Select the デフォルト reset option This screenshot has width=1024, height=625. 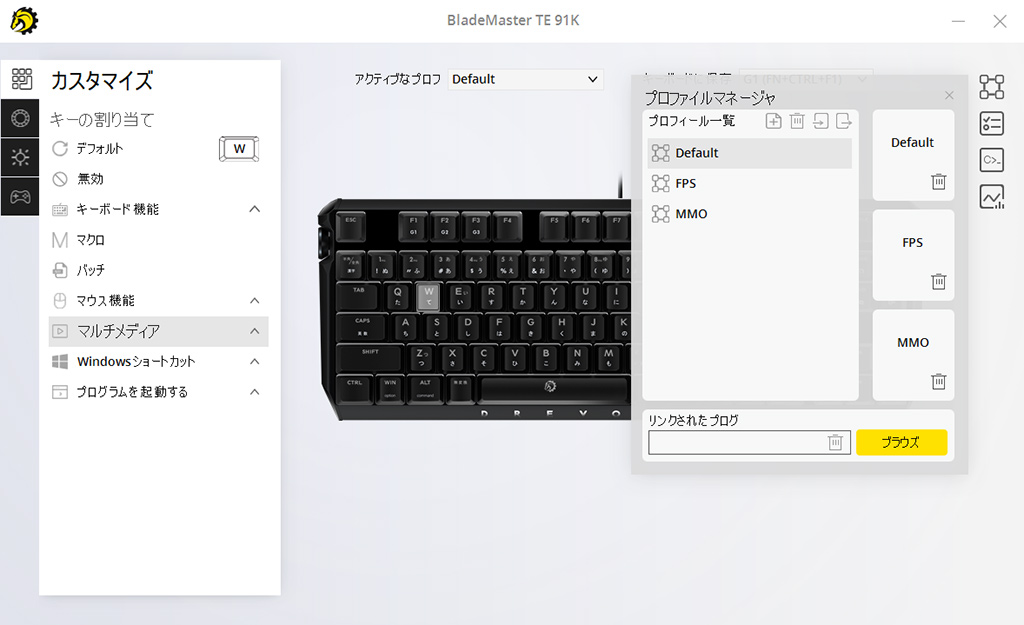pos(88,148)
